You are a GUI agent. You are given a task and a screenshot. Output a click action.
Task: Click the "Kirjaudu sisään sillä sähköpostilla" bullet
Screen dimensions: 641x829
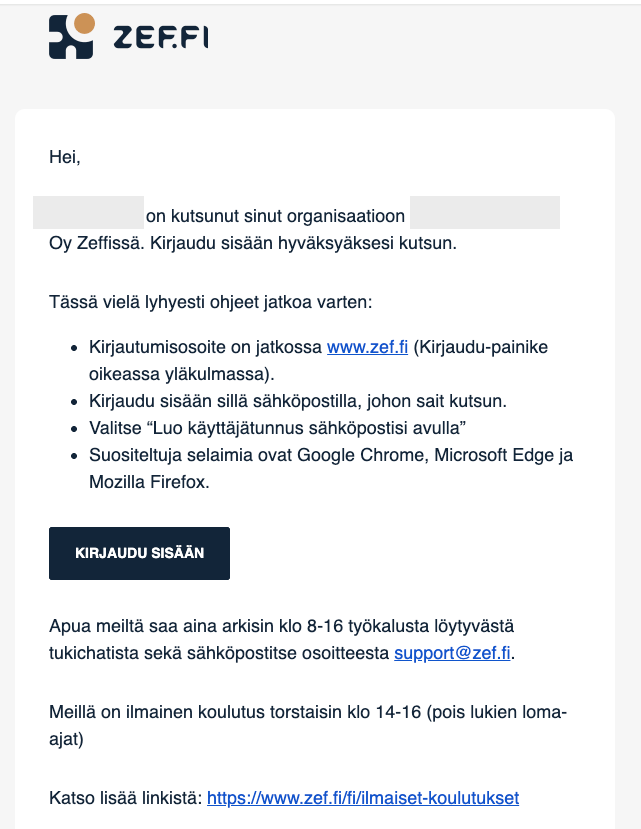point(298,401)
